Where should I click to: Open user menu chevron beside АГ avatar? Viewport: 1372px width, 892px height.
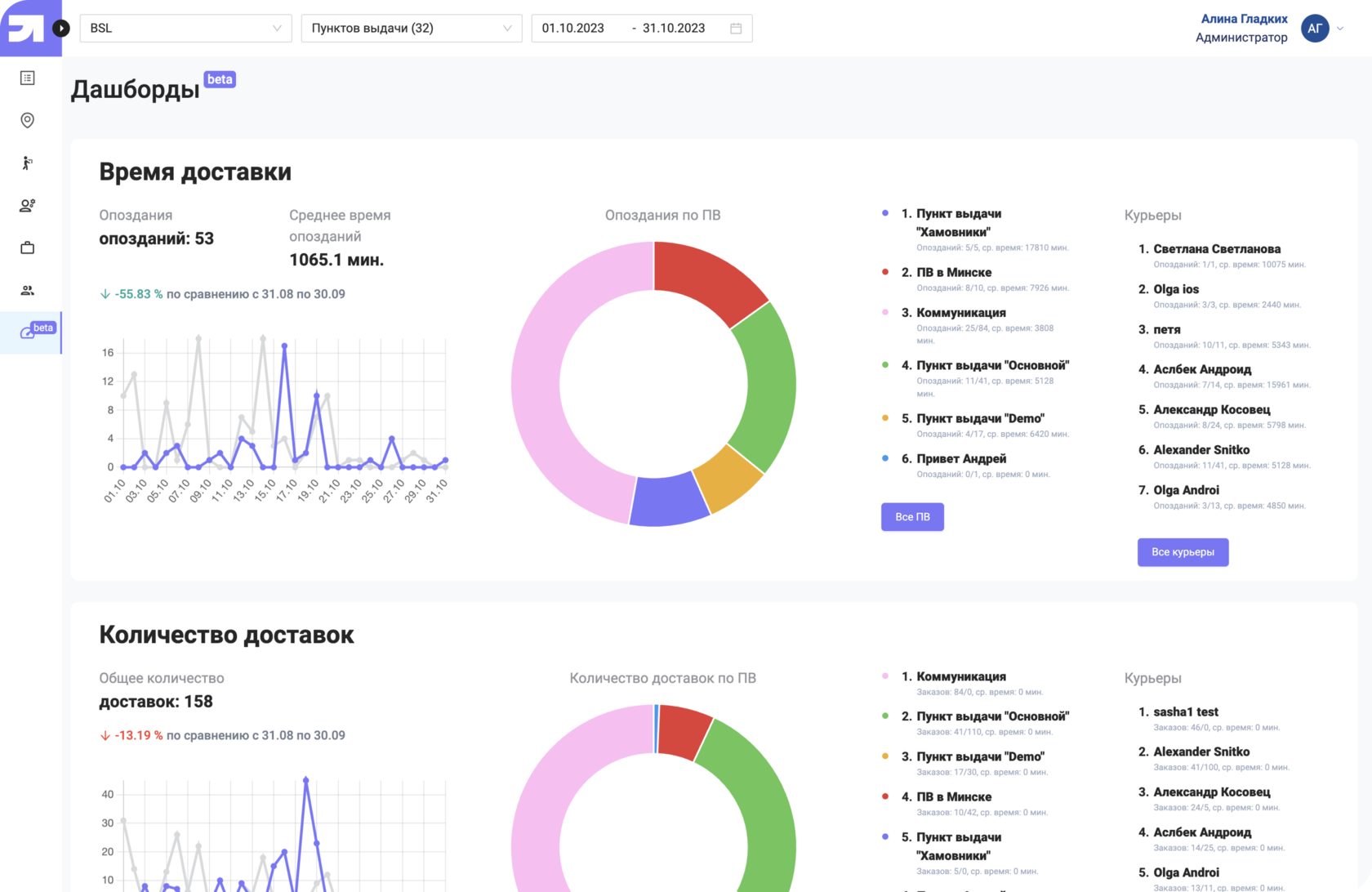[1340, 28]
